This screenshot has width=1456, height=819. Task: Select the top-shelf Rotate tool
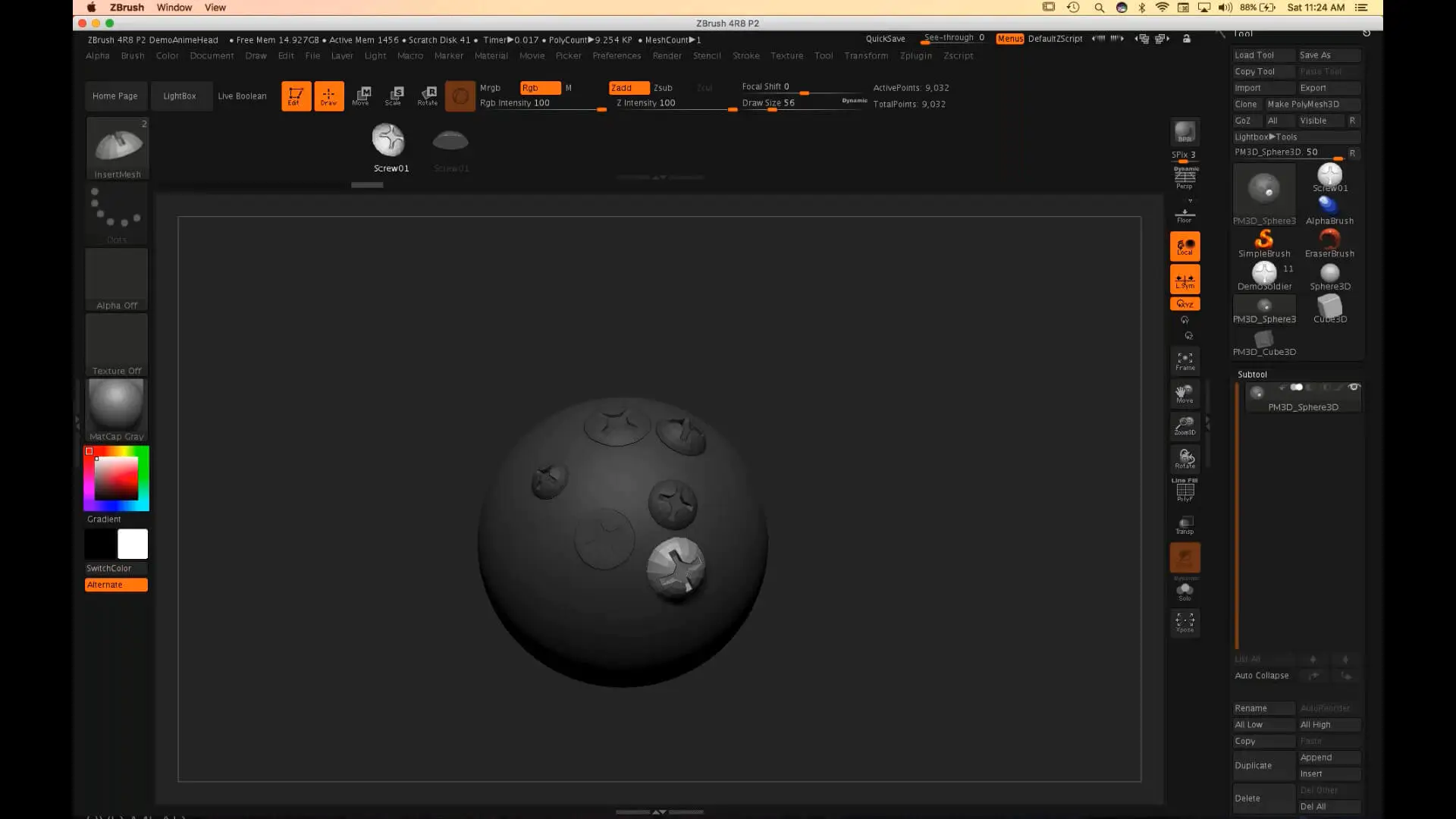[428, 96]
